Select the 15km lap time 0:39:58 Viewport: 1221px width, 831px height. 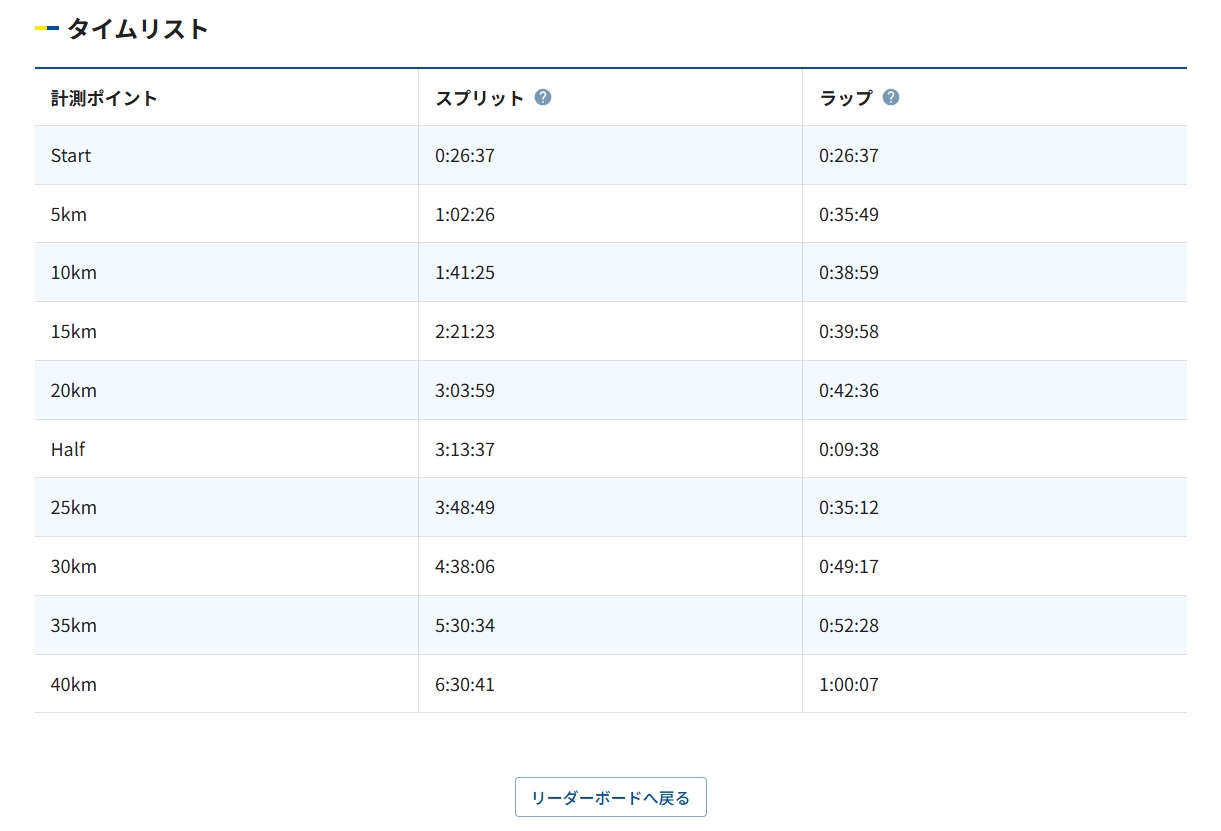(849, 332)
